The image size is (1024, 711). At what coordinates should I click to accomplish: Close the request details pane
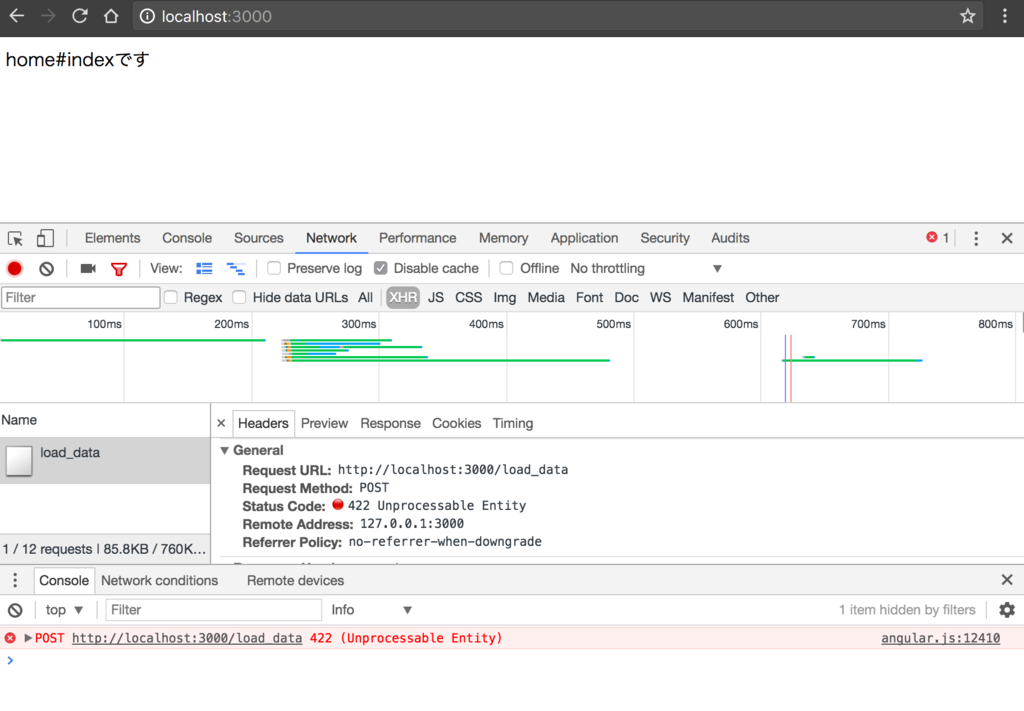click(x=221, y=423)
